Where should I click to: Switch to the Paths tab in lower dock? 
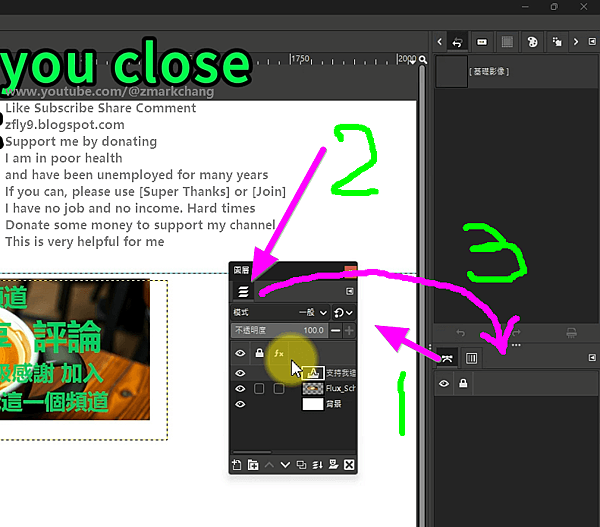point(447,358)
